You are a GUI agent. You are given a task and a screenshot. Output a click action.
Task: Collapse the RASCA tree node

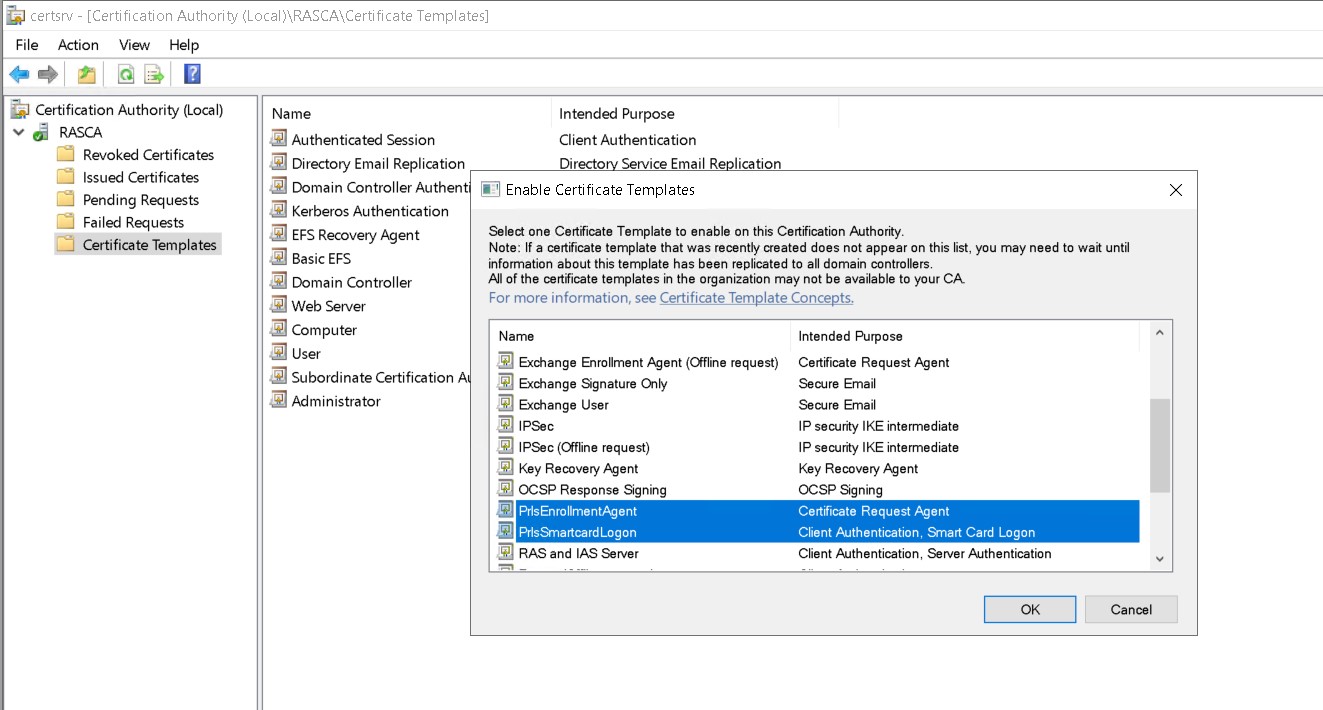(18, 132)
